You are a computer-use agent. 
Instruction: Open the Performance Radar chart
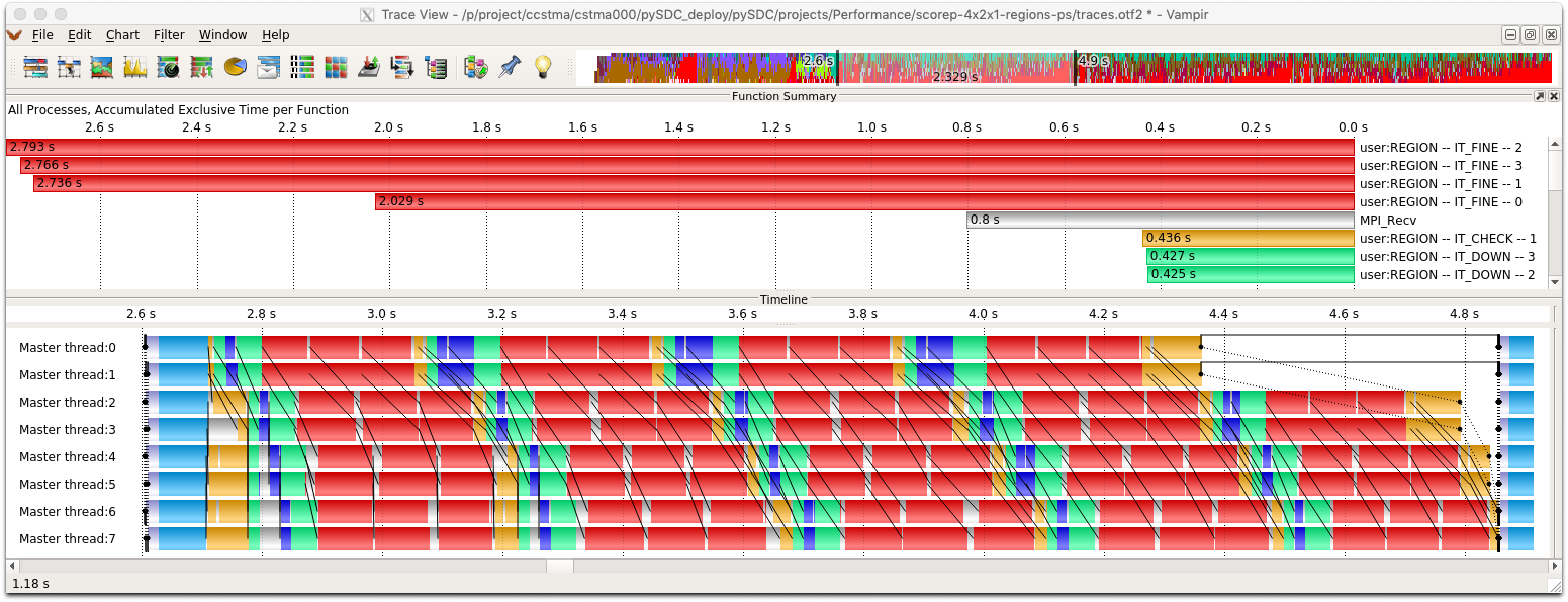(x=168, y=67)
